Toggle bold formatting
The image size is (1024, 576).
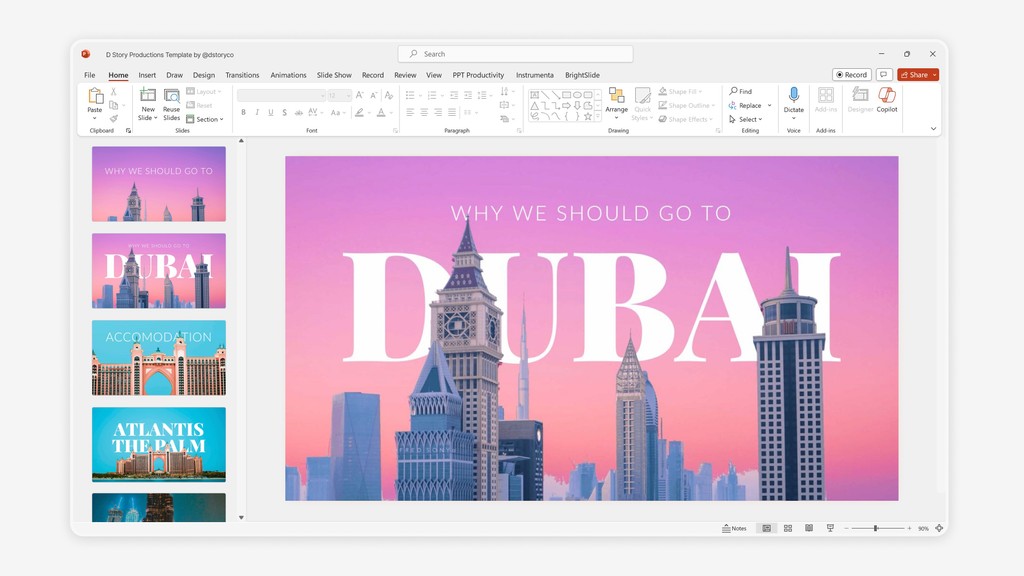point(243,112)
